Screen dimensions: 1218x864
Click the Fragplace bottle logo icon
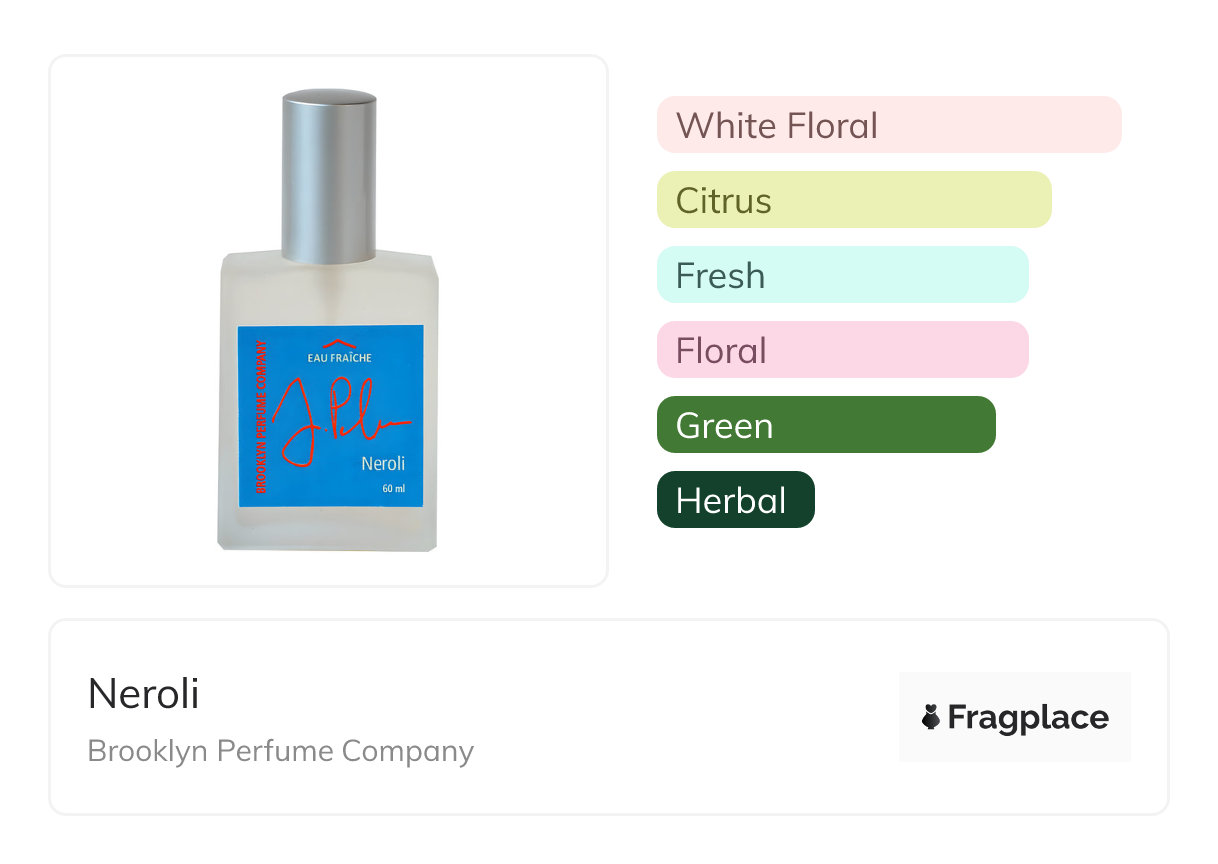coord(931,717)
